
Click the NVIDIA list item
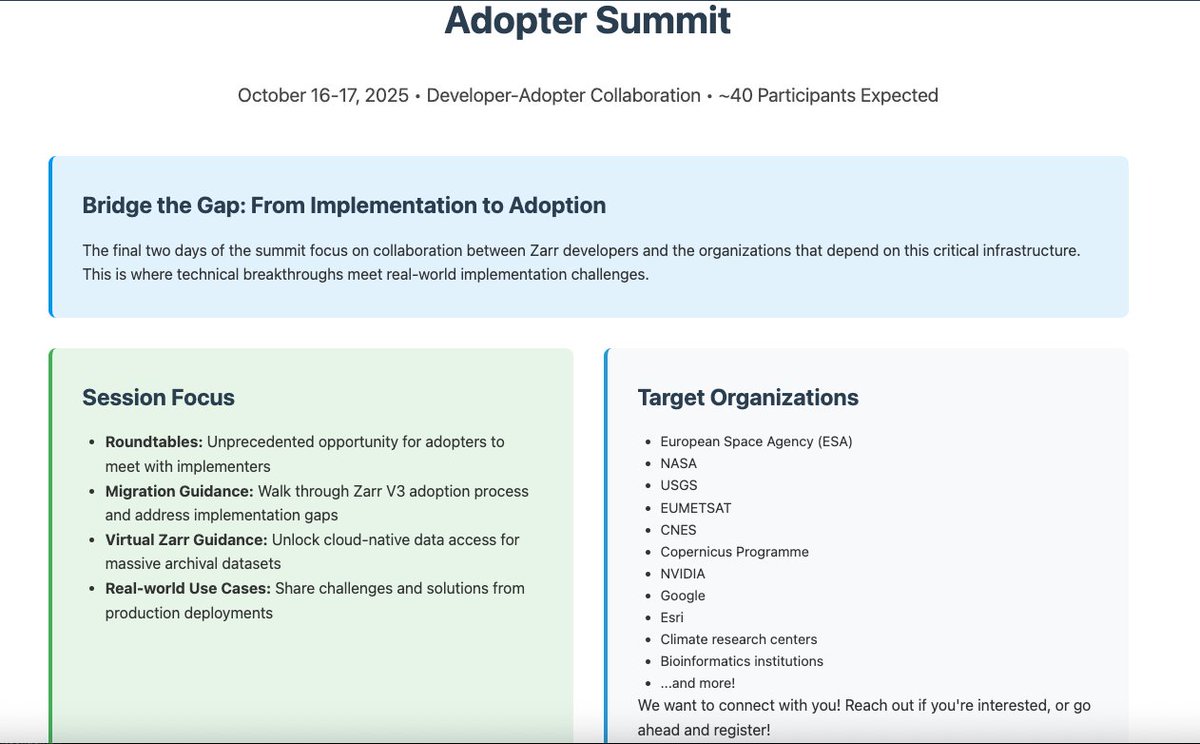[682, 574]
